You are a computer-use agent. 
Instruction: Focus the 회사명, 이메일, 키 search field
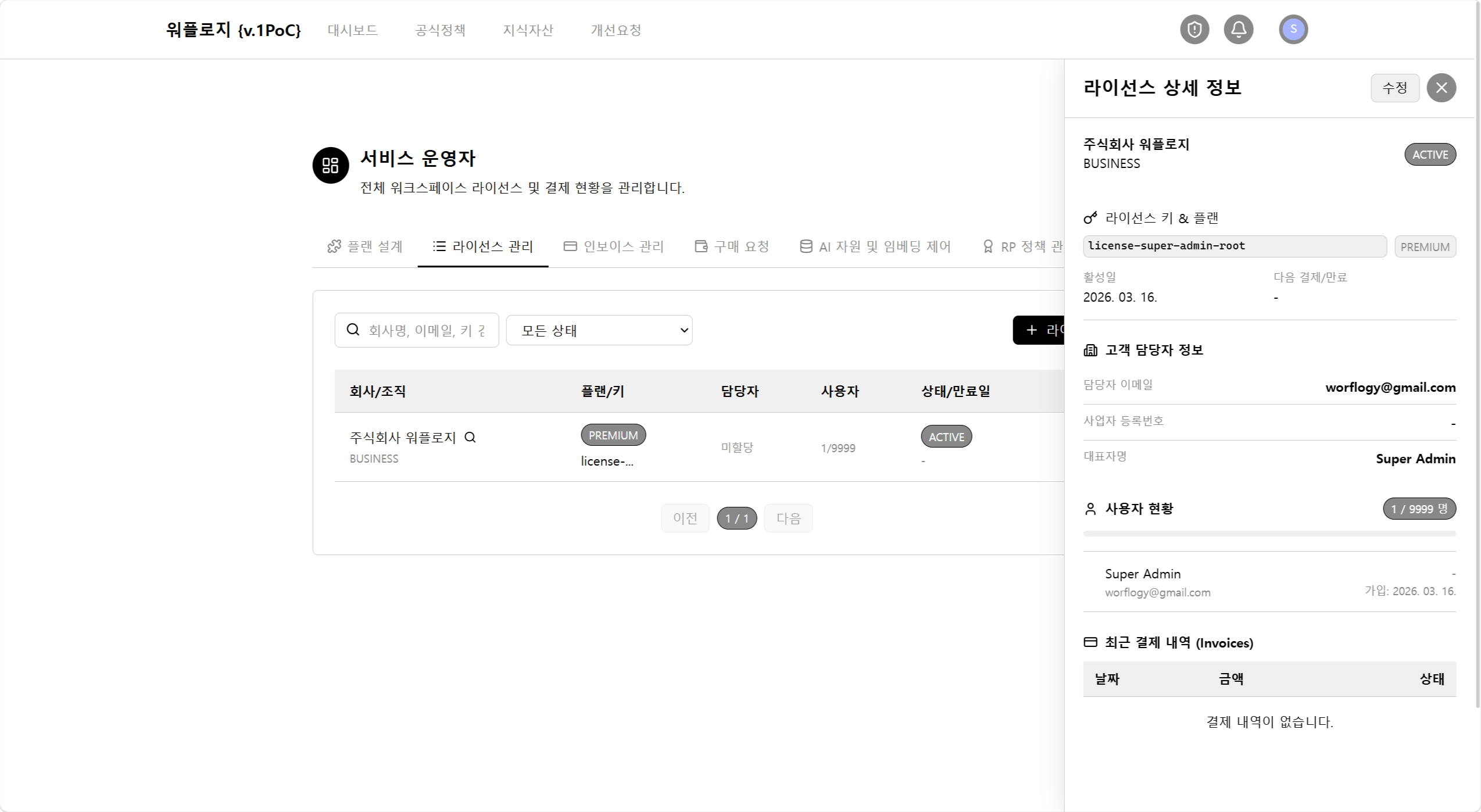tap(417, 330)
